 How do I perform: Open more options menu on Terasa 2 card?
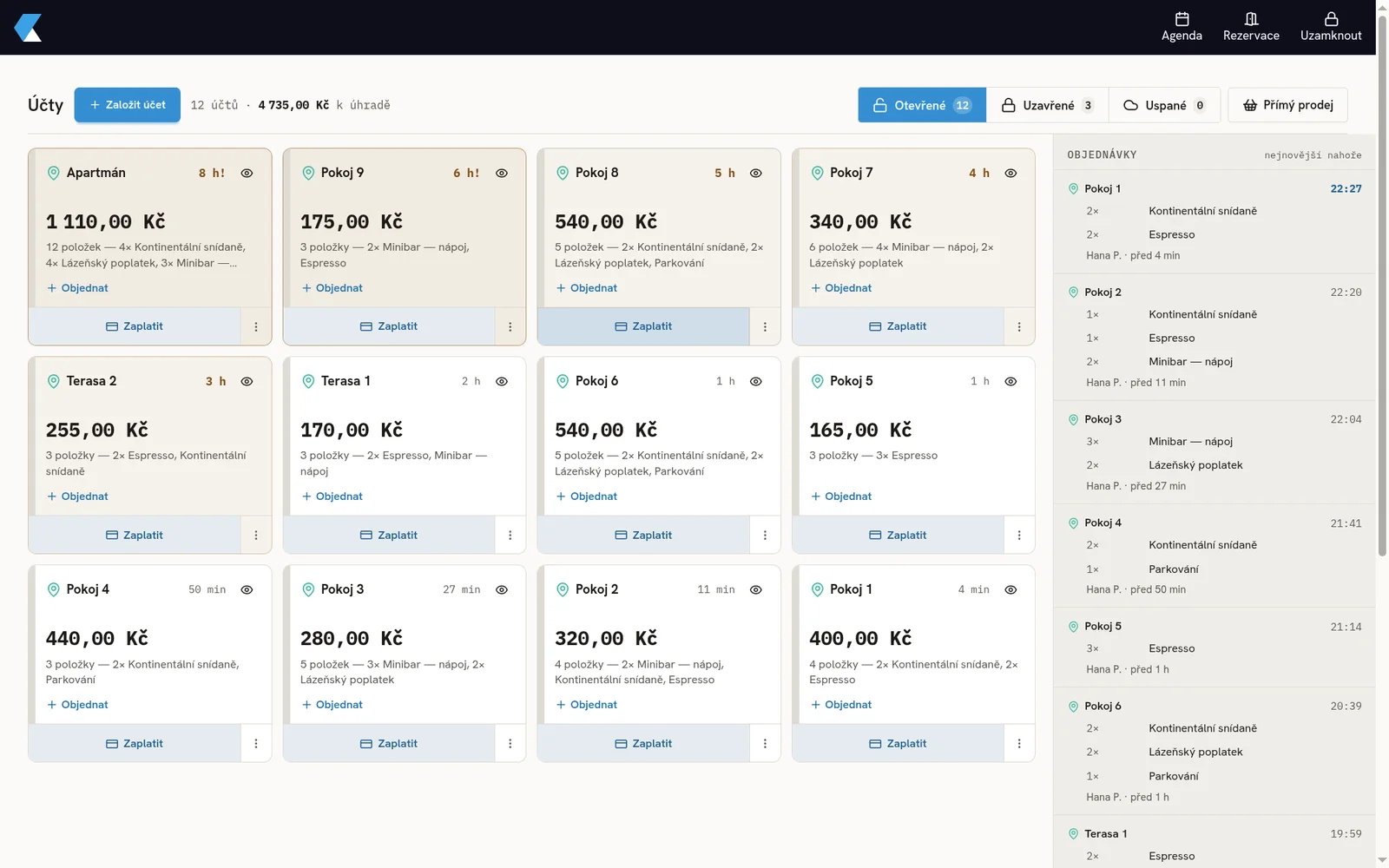coord(256,535)
